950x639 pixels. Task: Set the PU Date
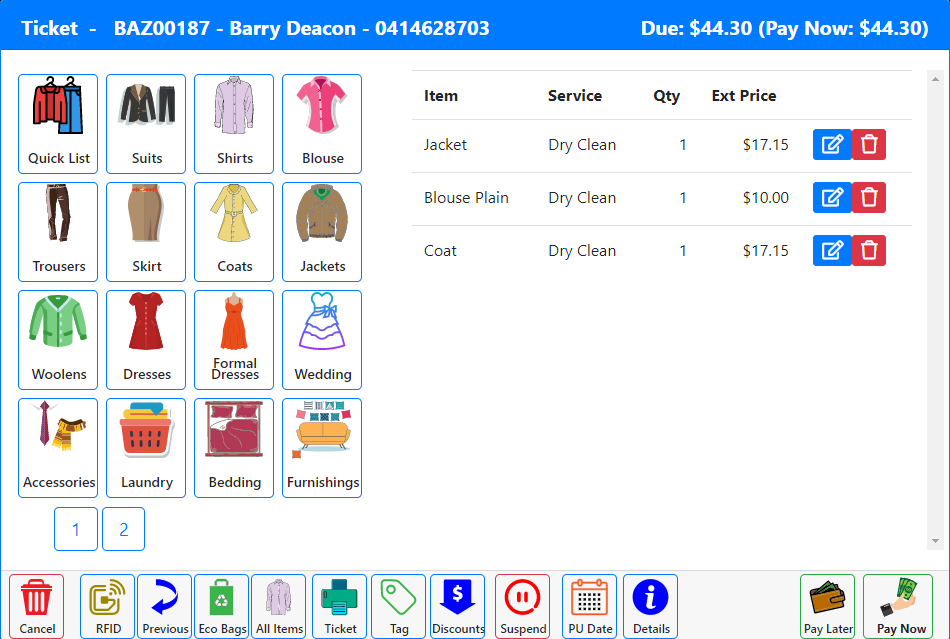coord(590,606)
